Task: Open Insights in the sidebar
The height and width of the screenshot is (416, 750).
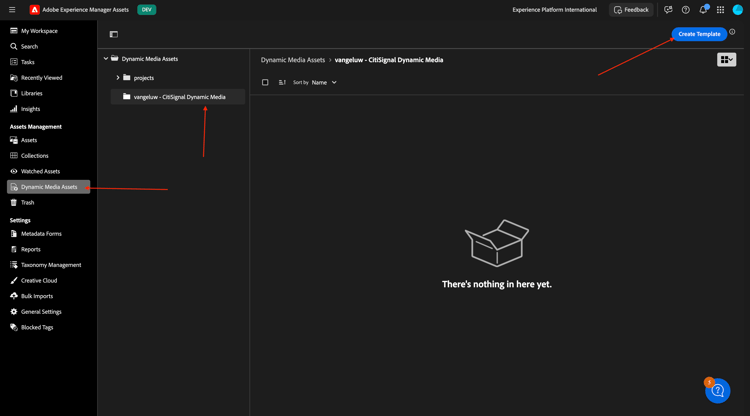Action: (x=30, y=109)
